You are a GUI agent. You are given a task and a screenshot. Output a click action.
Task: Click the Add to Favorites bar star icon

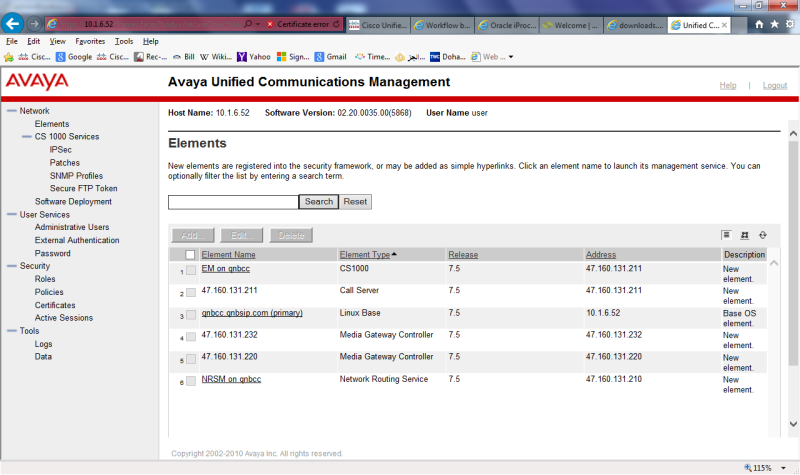[x=9, y=57]
